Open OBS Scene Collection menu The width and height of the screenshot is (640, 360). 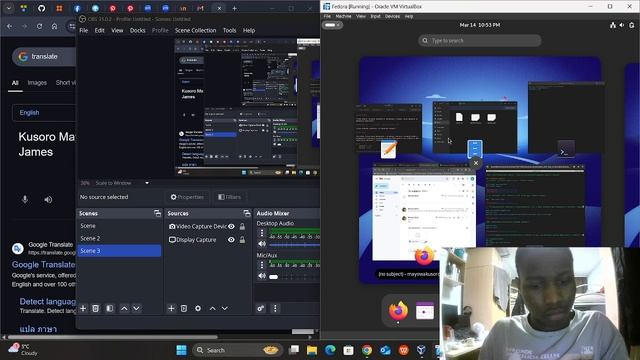tap(196, 30)
